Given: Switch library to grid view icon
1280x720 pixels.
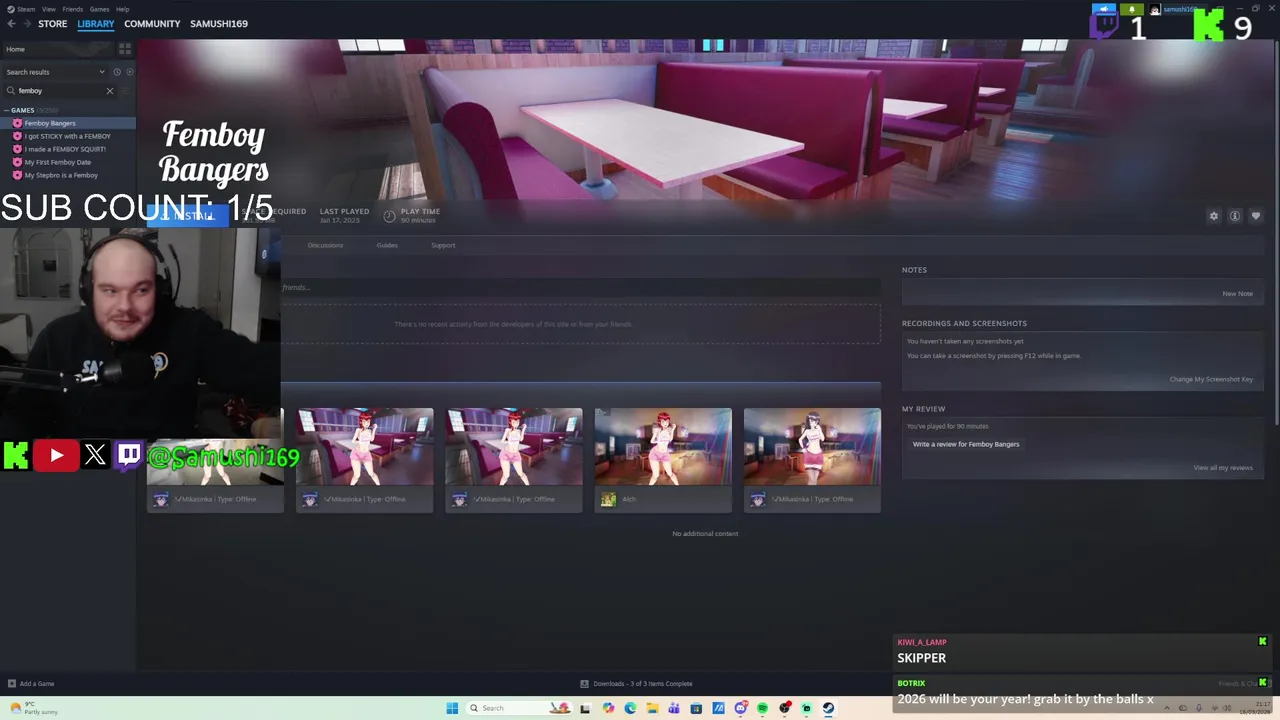Looking at the screenshot, I should click(125, 48).
